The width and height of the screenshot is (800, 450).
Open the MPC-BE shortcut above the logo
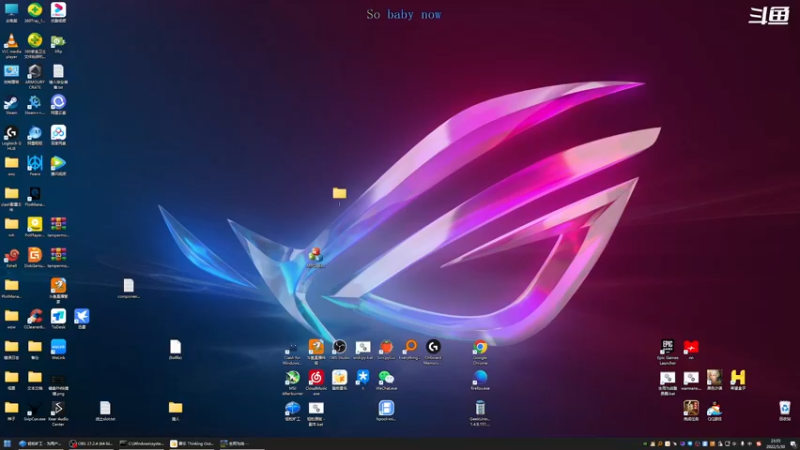click(315, 257)
